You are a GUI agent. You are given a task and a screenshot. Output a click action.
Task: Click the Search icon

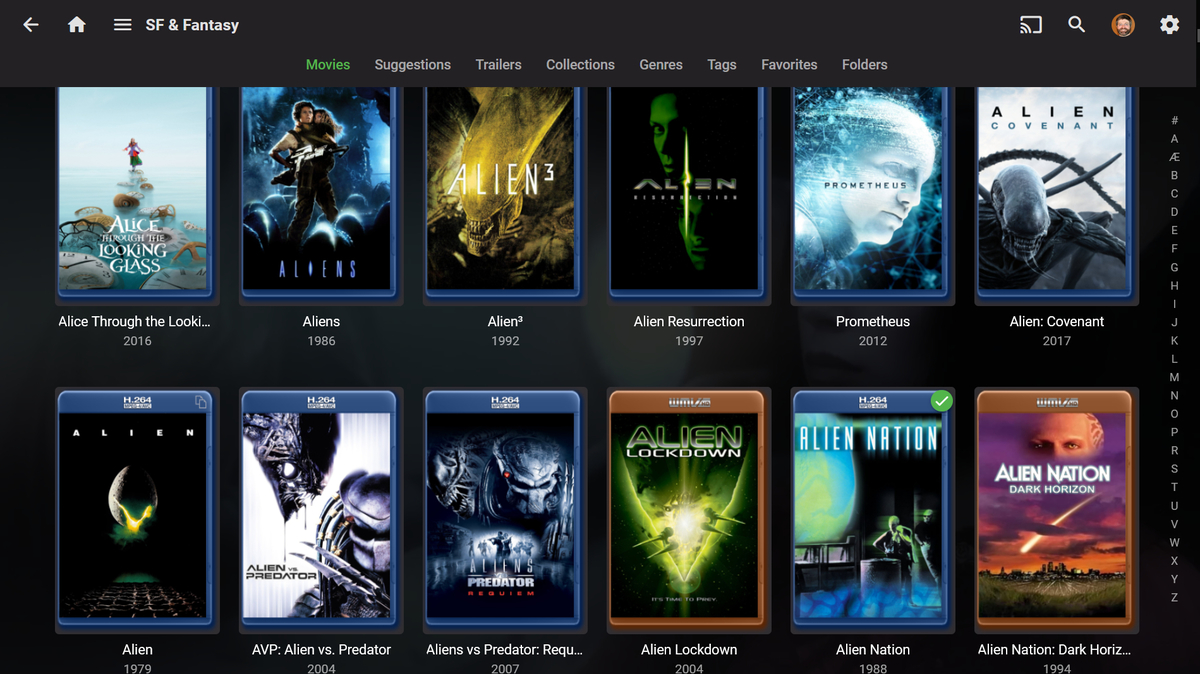[x=1077, y=24]
